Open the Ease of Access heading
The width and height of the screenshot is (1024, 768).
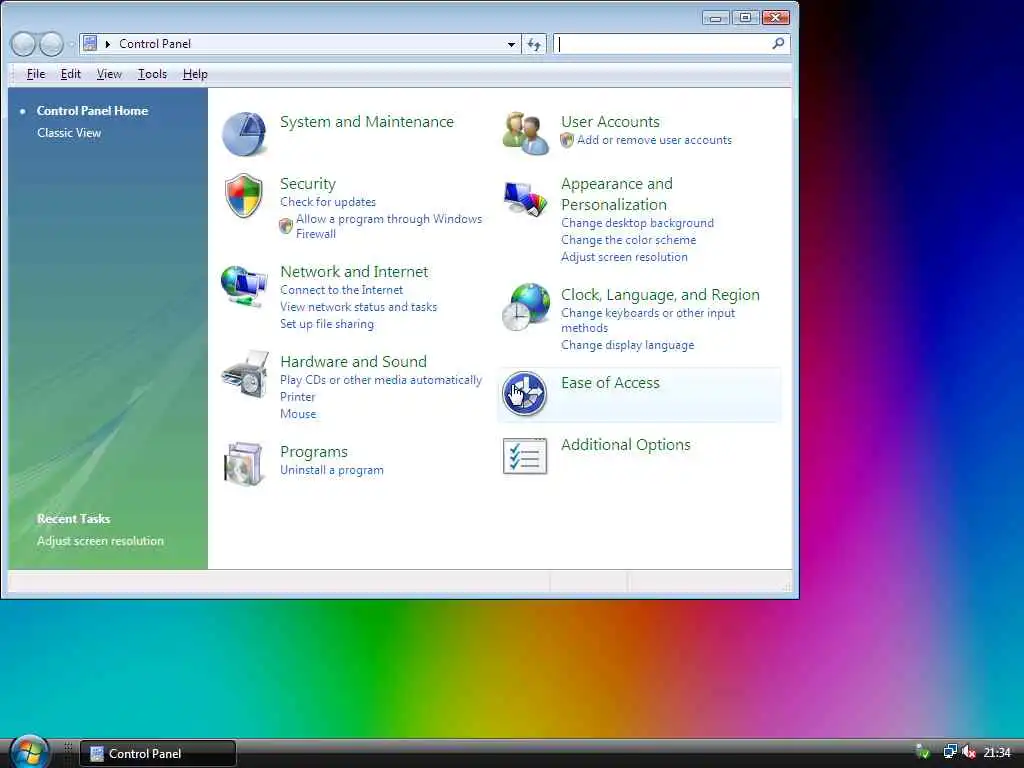pos(610,383)
